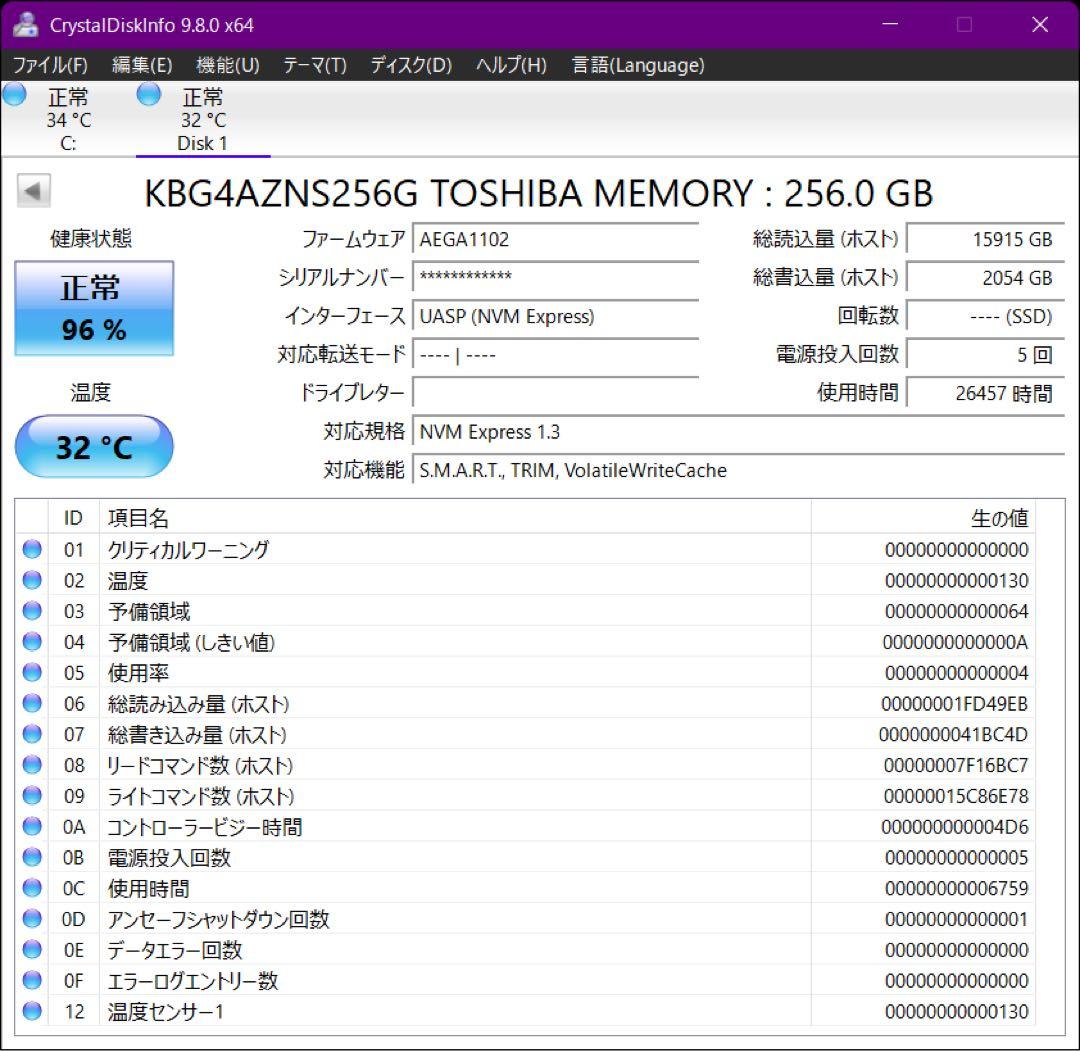Click status orb of row 07 総書き込み量

coord(32,733)
